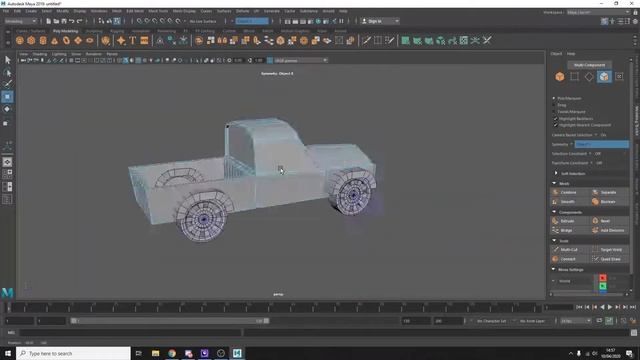This screenshot has height=360, width=640.
Task: Open the Mesh Tools menu
Action: click(x=158, y=11)
